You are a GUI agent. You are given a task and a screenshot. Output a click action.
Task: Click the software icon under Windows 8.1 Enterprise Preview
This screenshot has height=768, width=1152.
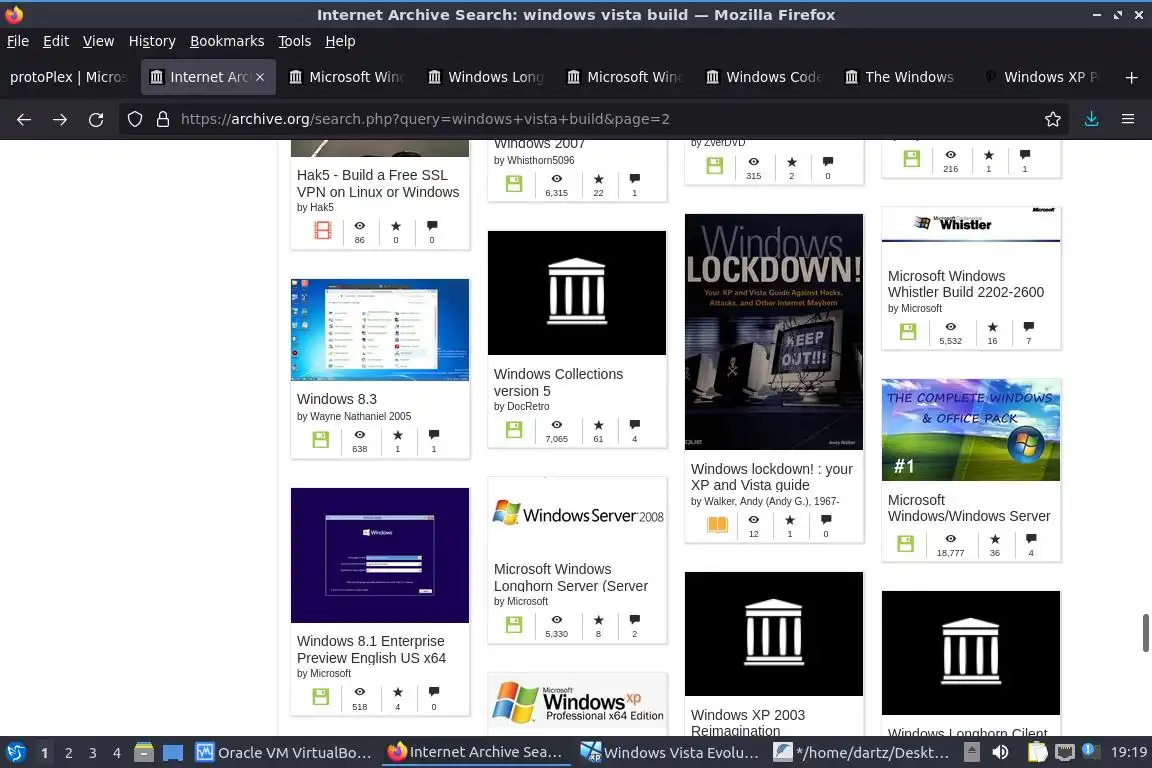click(x=321, y=697)
